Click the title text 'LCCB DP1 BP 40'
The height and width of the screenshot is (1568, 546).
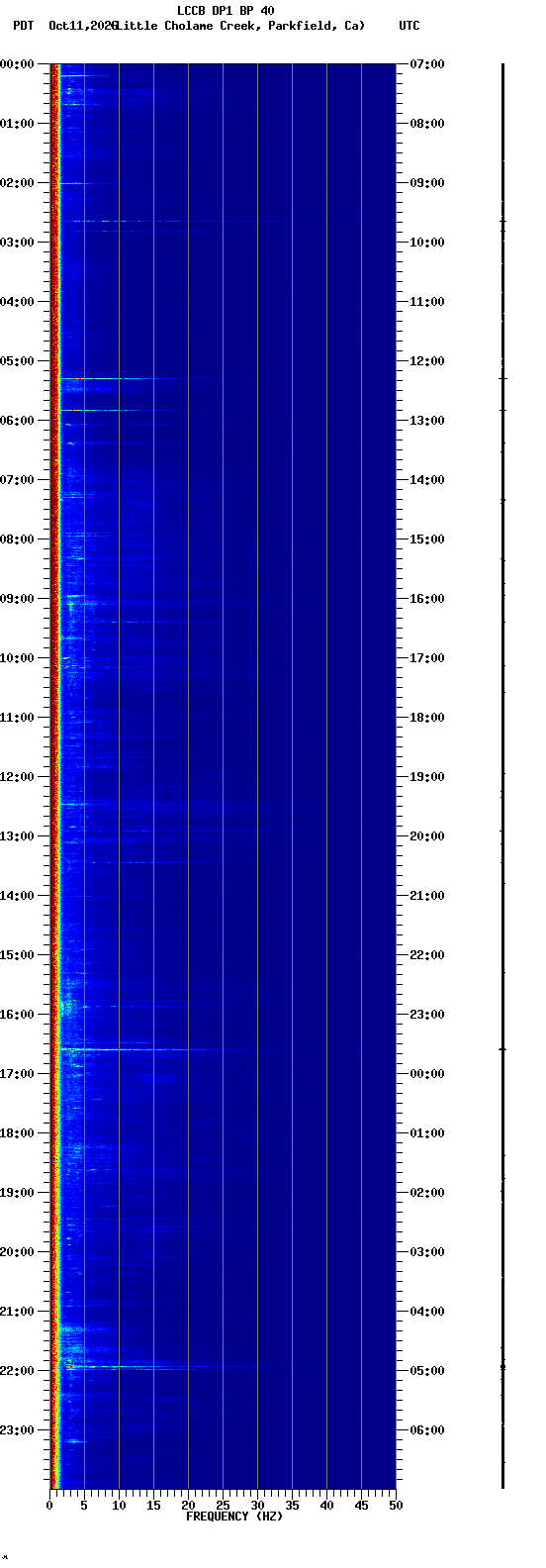226,11
